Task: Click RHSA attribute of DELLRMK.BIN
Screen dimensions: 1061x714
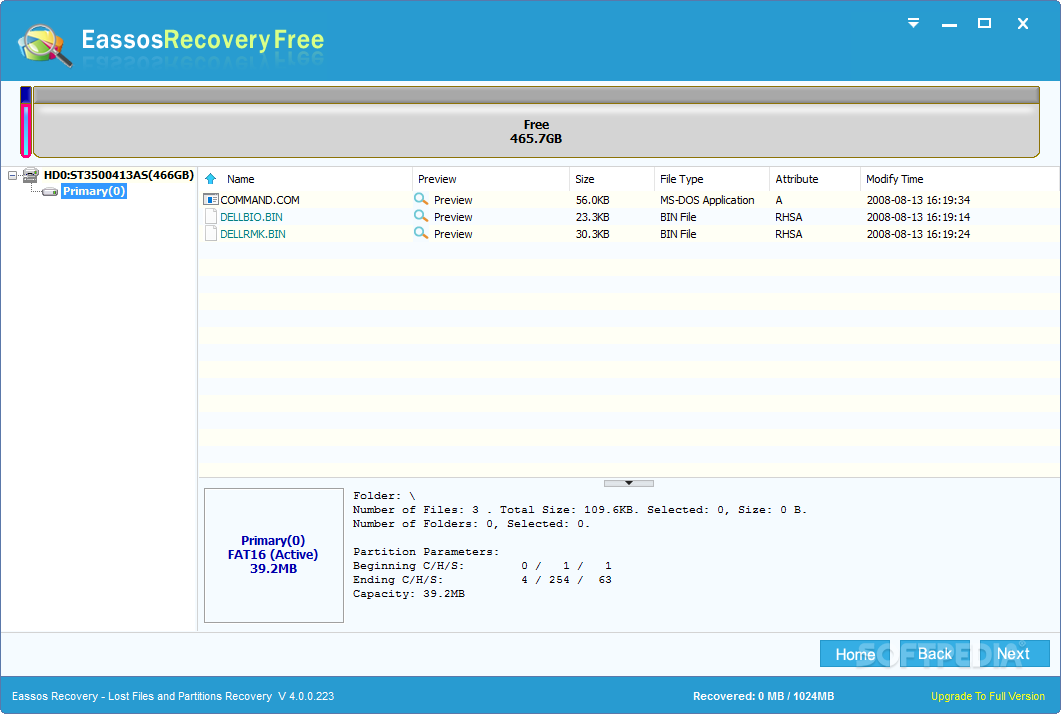Action: coord(789,234)
